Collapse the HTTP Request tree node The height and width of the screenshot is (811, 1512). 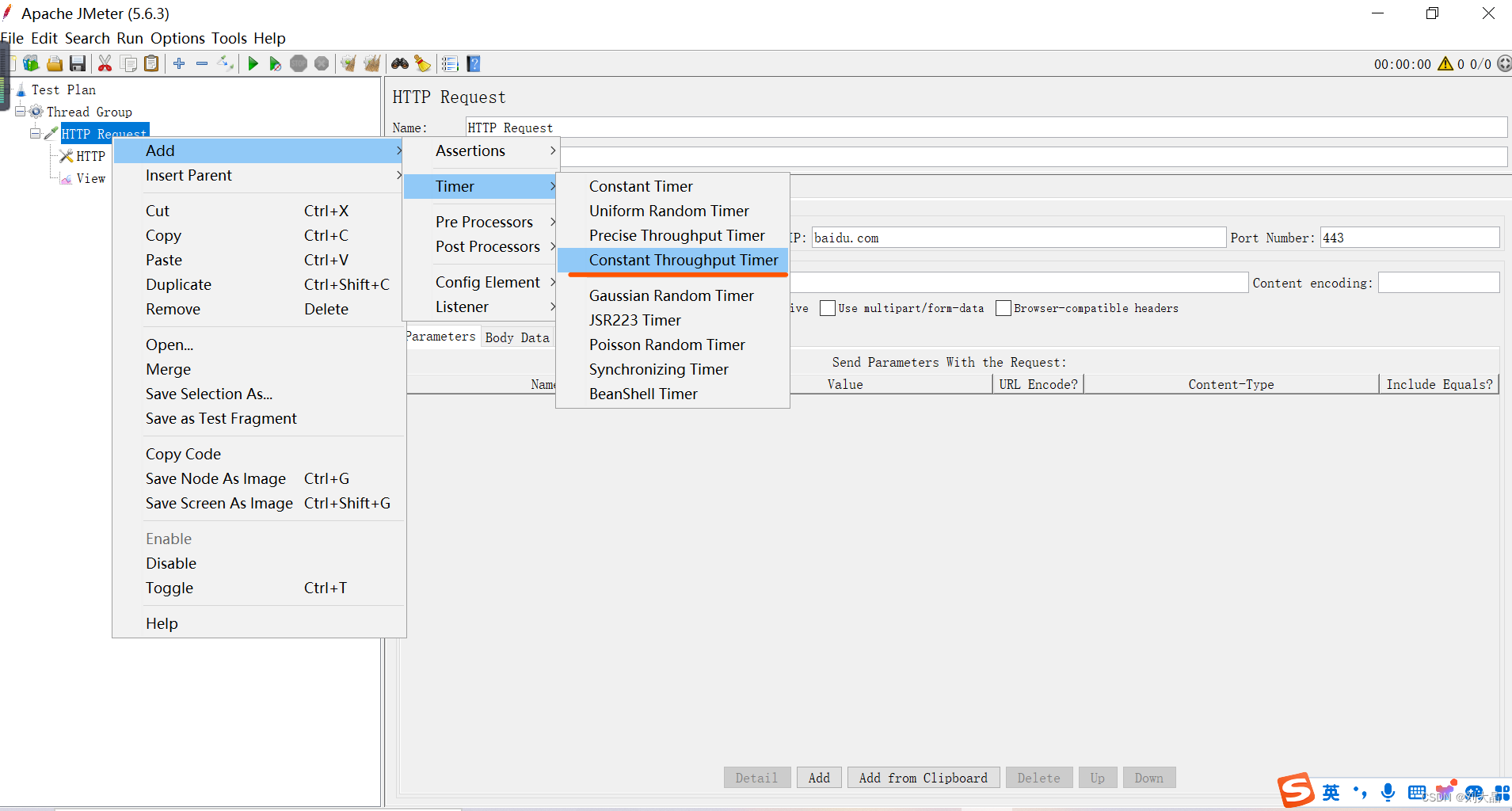click(36, 134)
